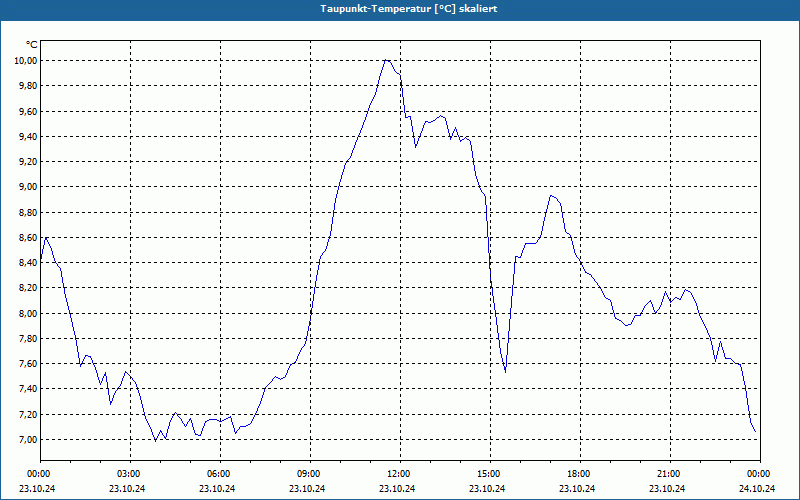800x500 pixels.
Task: Select the '06:00' time label
Action: [x=220, y=474]
